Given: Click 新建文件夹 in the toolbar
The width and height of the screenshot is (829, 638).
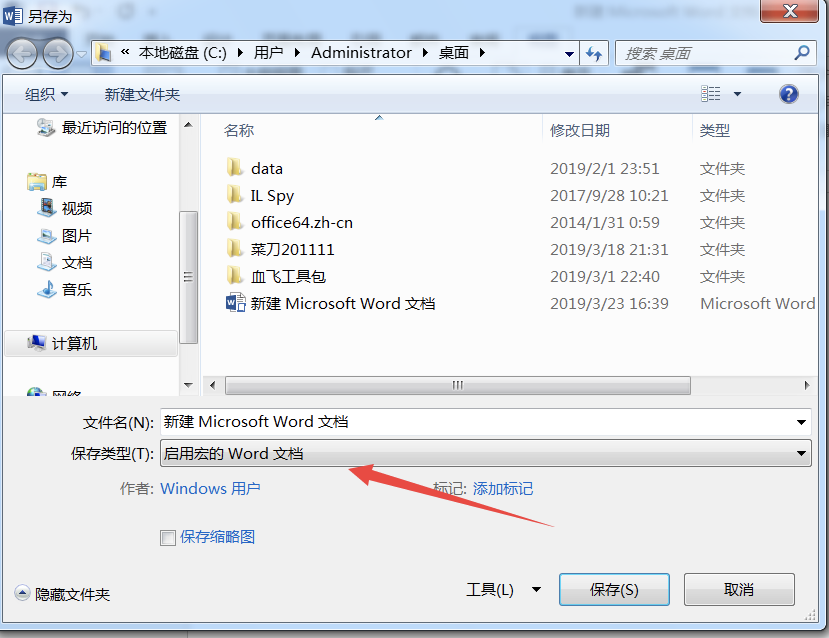Looking at the screenshot, I should pos(142,95).
